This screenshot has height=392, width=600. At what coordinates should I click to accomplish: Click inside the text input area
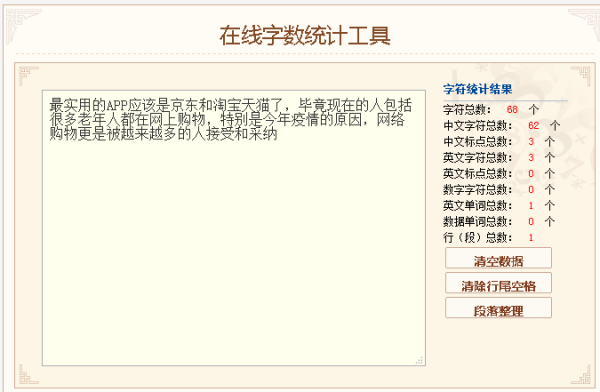click(x=234, y=228)
